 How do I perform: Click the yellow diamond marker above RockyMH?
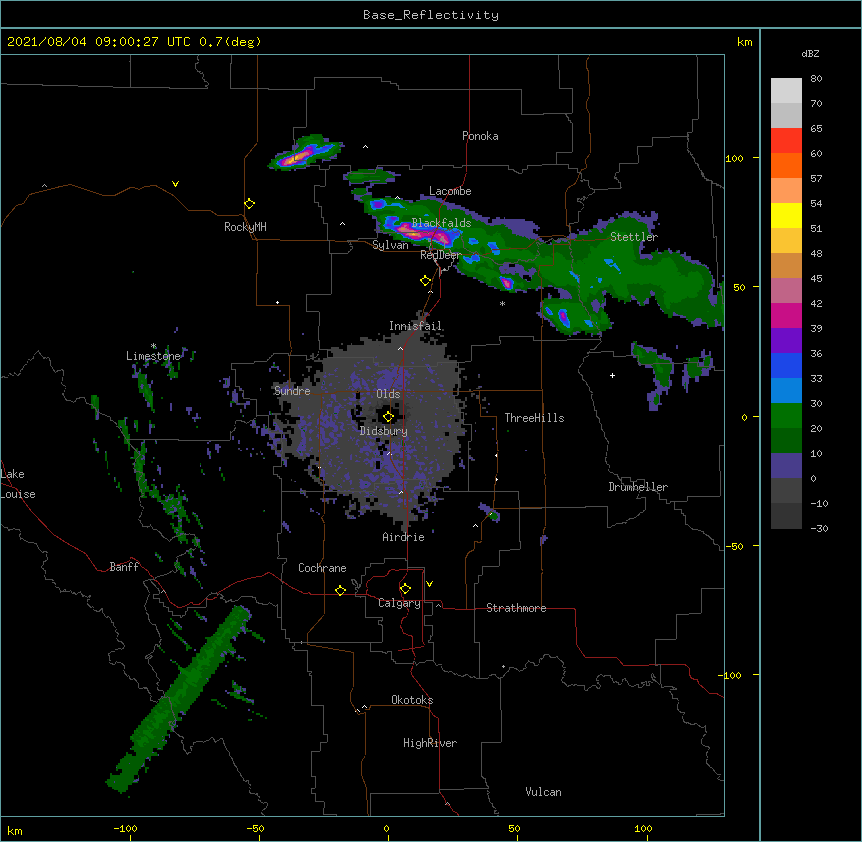click(249, 204)
